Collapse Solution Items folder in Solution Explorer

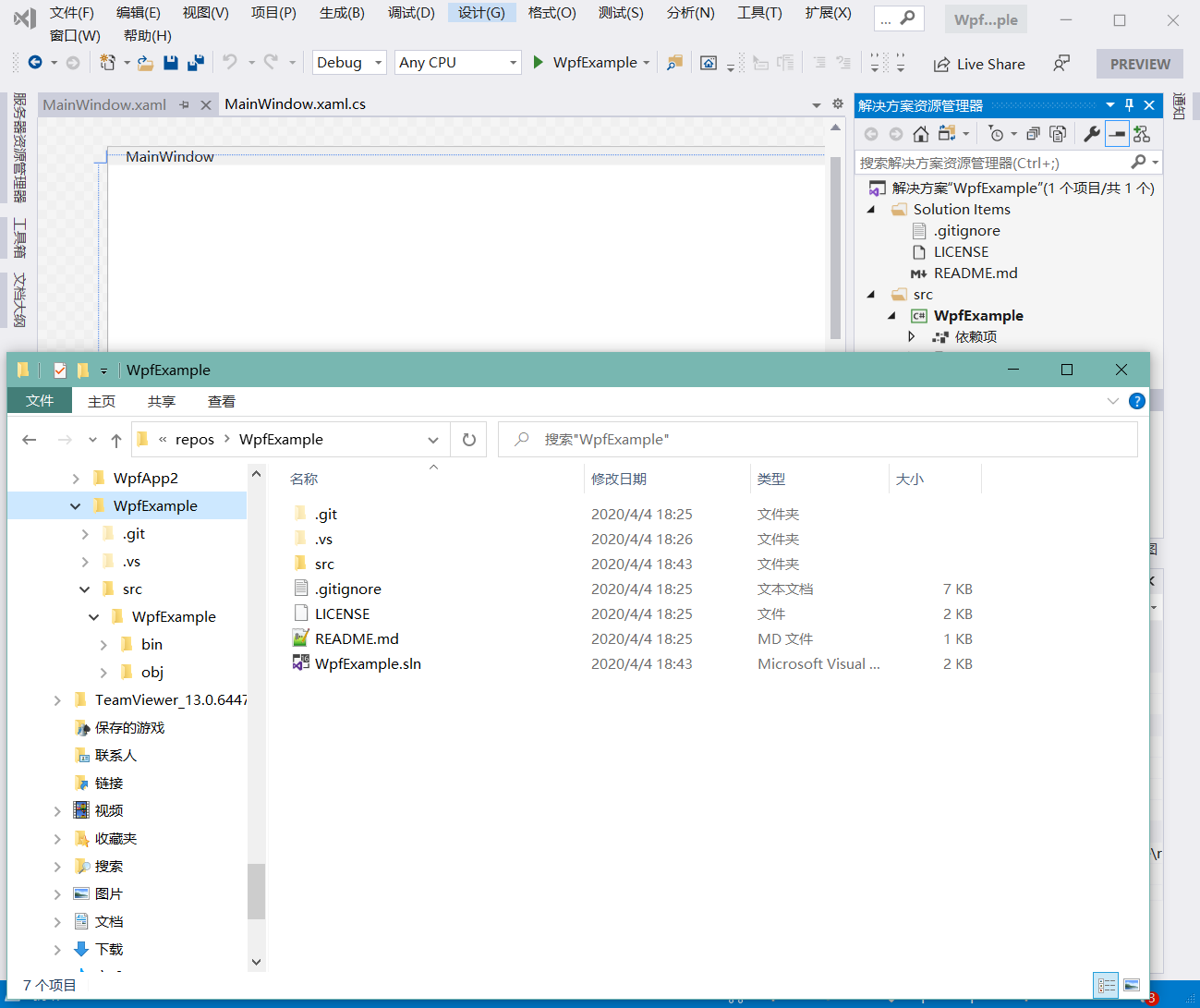871,210
